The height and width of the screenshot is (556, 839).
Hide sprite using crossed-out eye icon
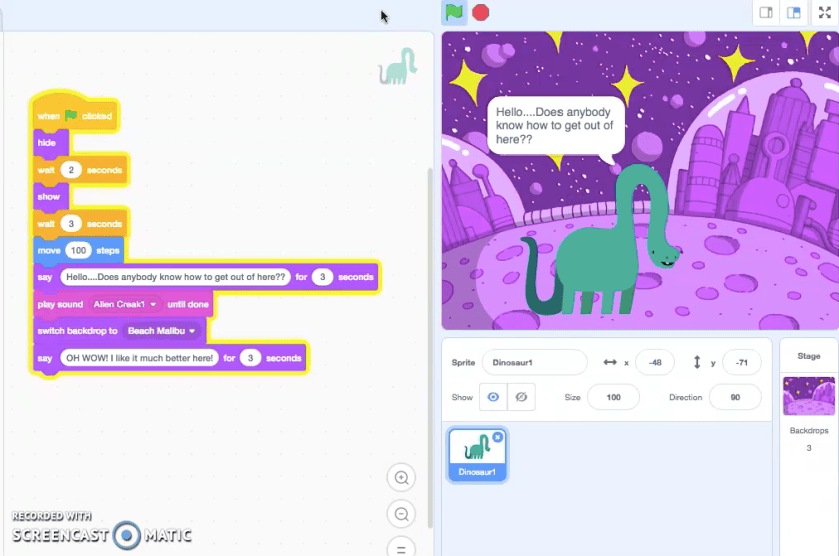point(521,397)
